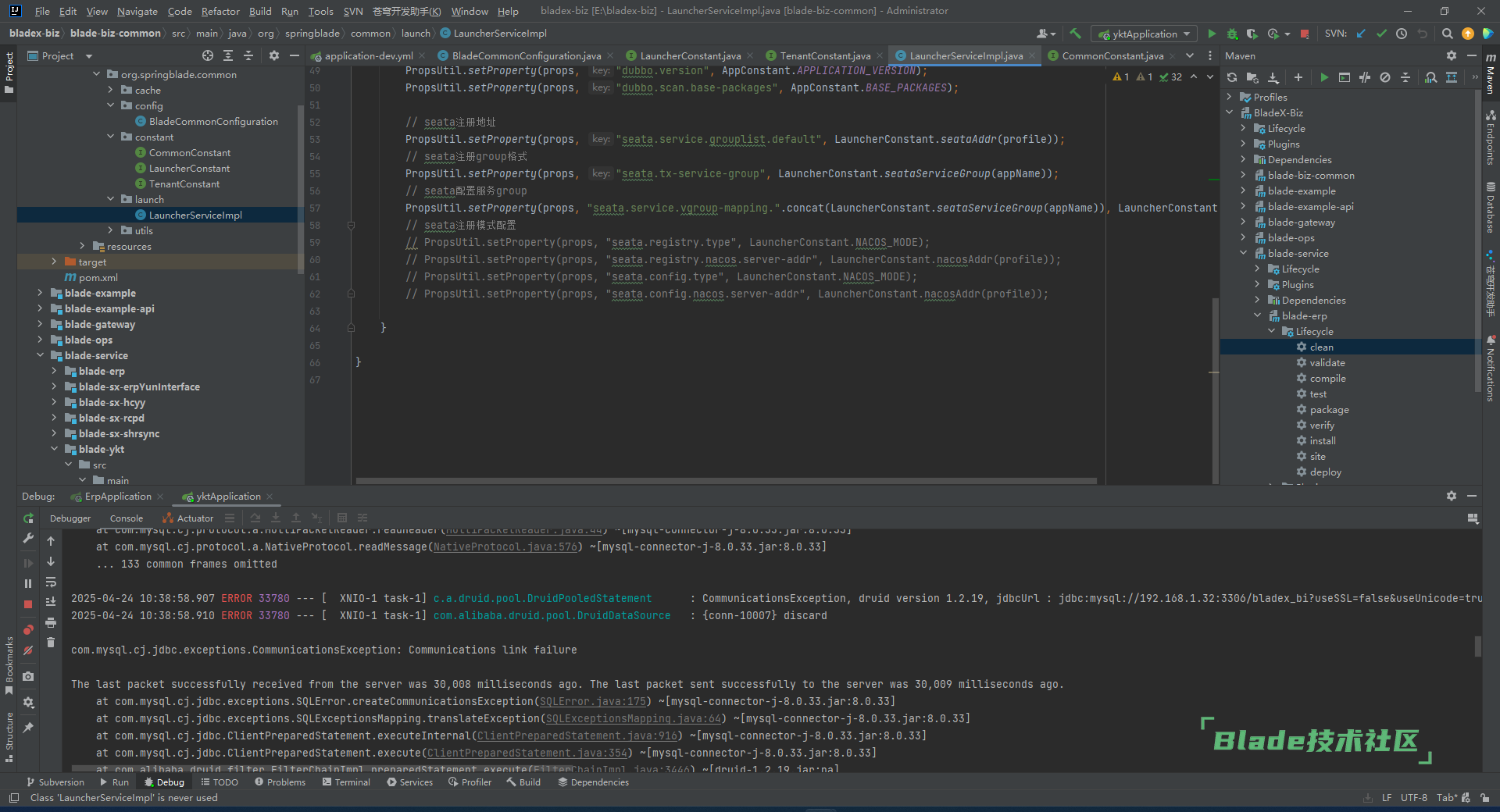Click Get Thread Dump camera icon
1500x812 pixels.
[28, 676]
